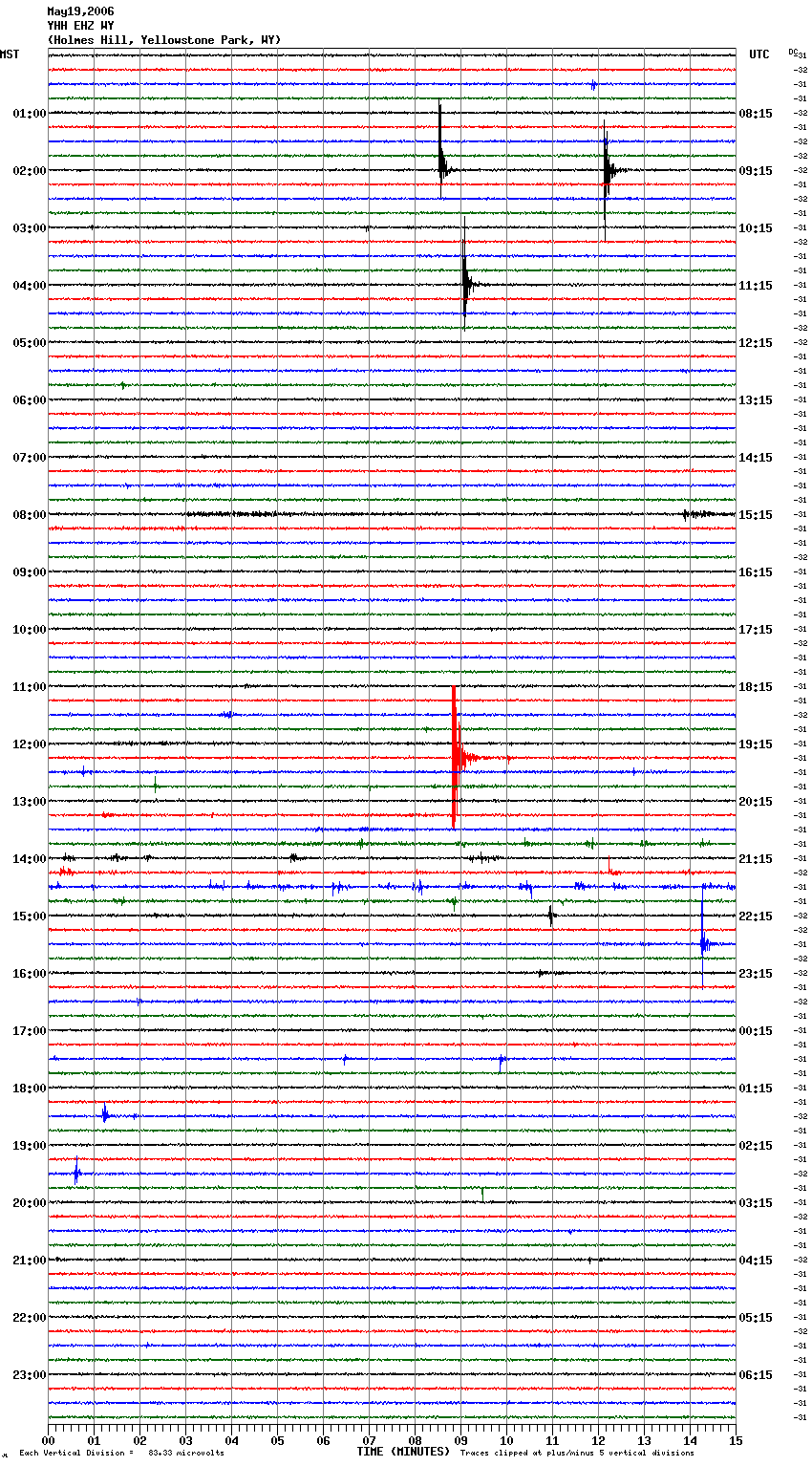Image resolution: width=812 pixels, height=1466 pixels.
Task: Select the 02:00 MST time label
Action: tap(30, 171)
